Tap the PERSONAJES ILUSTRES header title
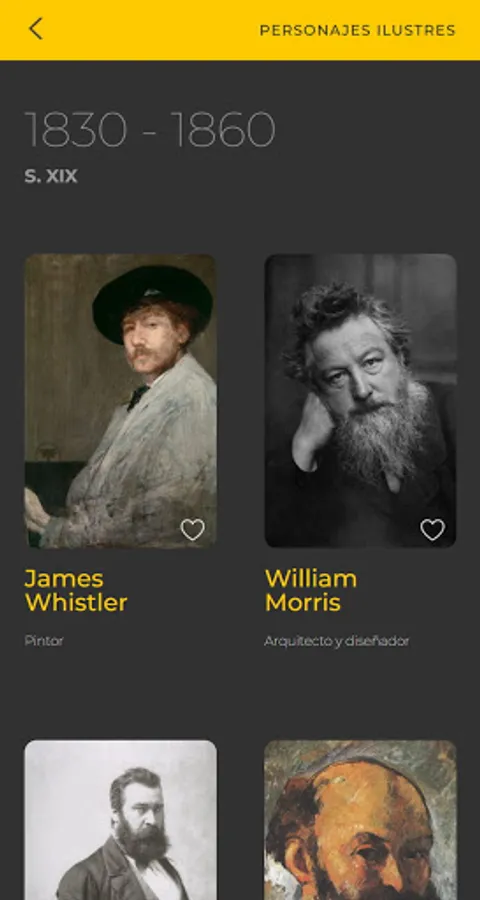Image resolution: width=480 pixels, height=900 pixels. 357,30
